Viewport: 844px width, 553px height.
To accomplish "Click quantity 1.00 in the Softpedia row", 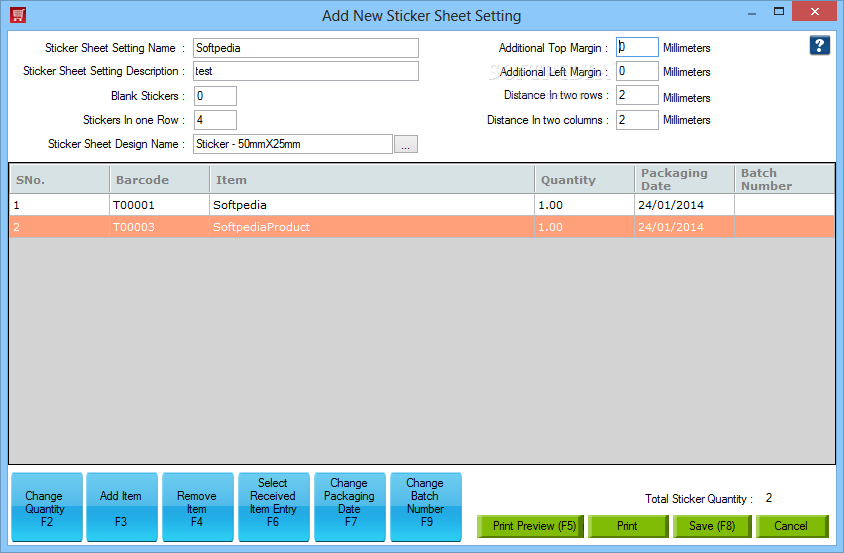I will 585,205.
